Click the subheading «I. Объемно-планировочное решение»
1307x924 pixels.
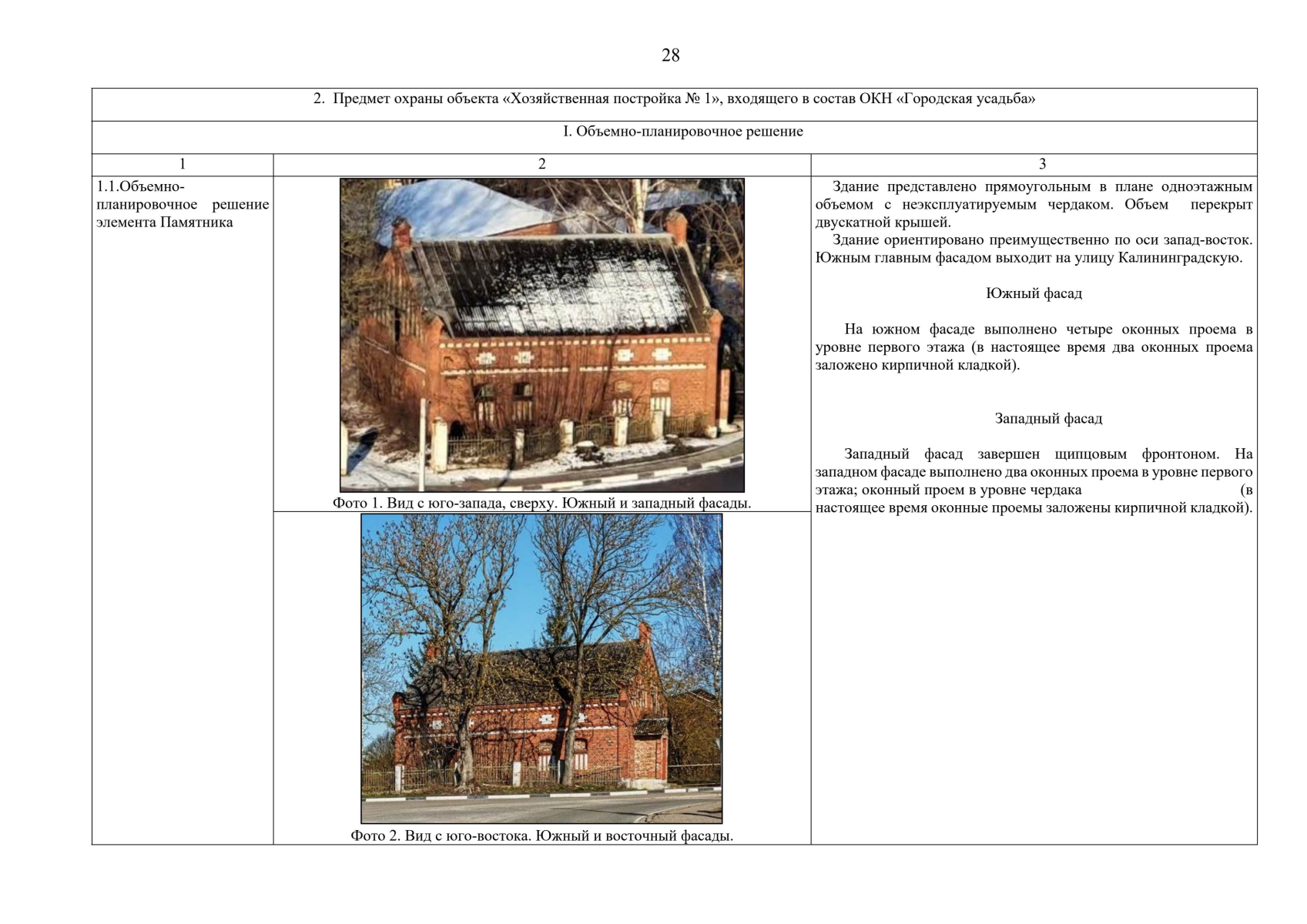(682, 132)
